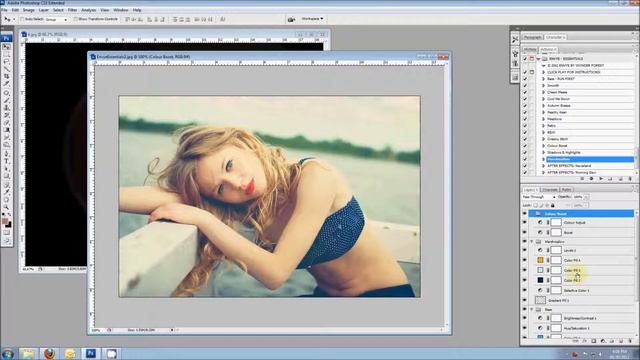
Task: Expand the Colour Boost action
Action: 543,146
